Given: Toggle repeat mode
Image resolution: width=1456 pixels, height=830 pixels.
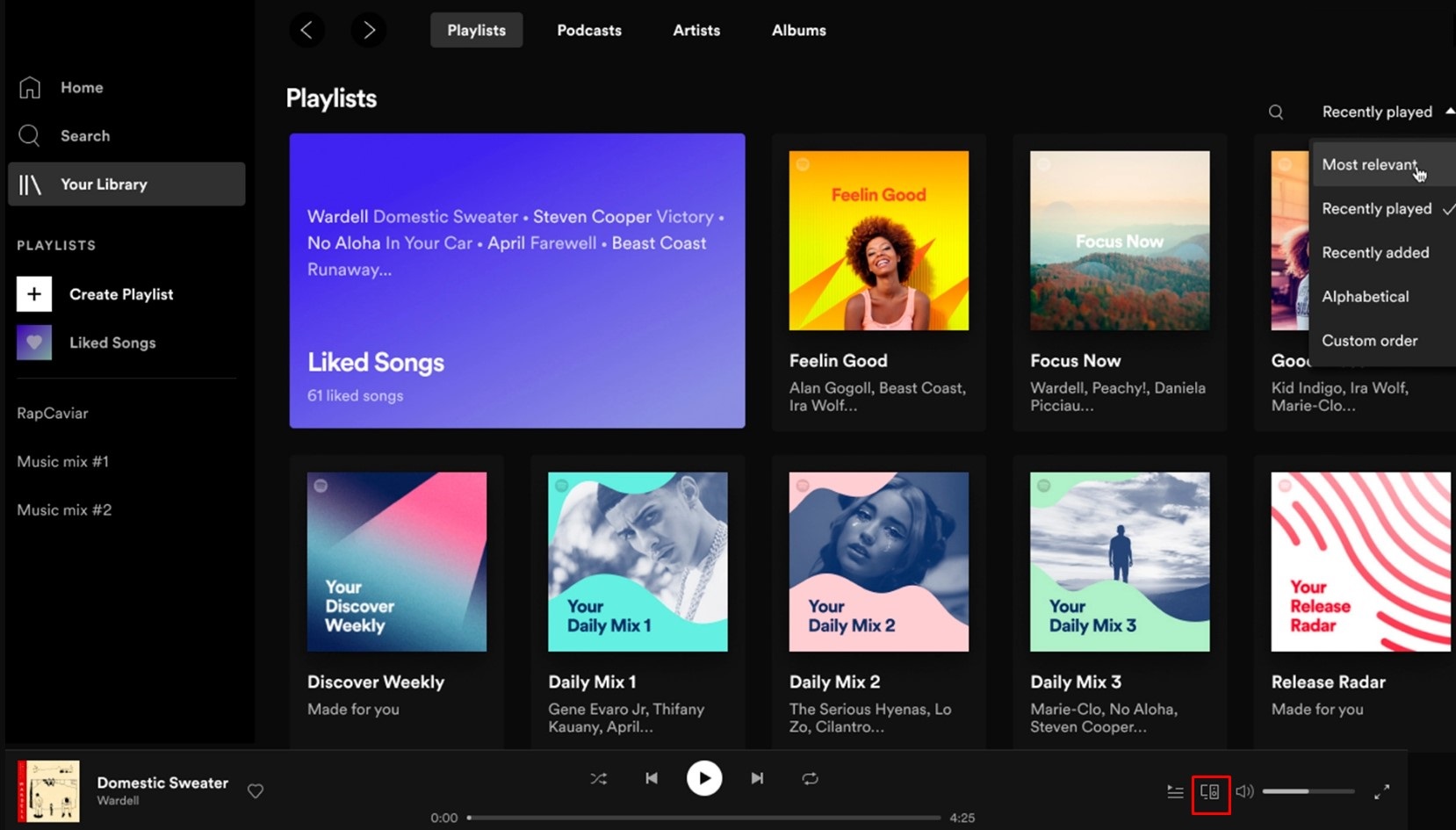Looking at the screenshot, I should [x=810, y=777].
